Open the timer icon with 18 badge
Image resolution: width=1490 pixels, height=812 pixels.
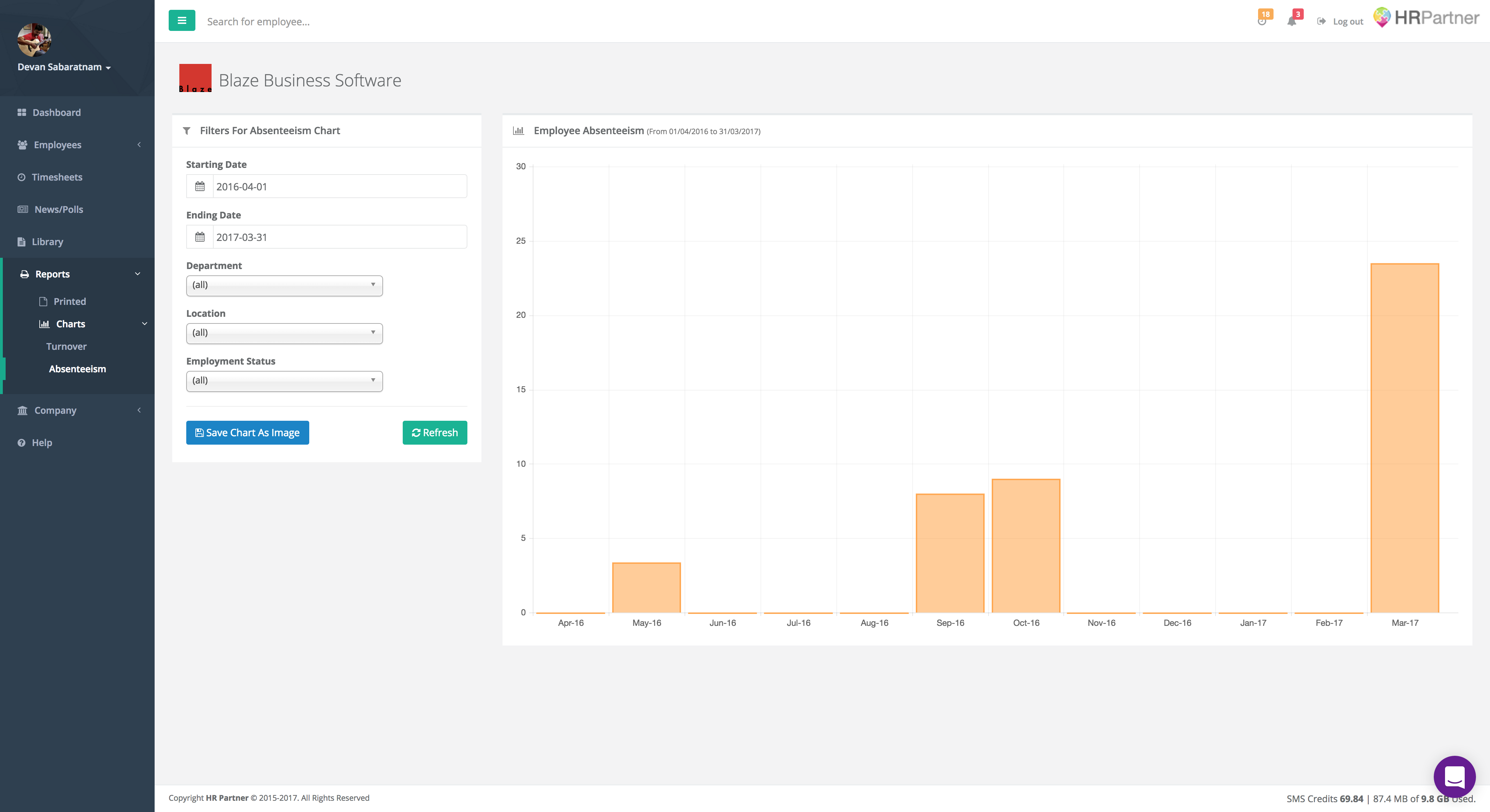point(1262,20)
